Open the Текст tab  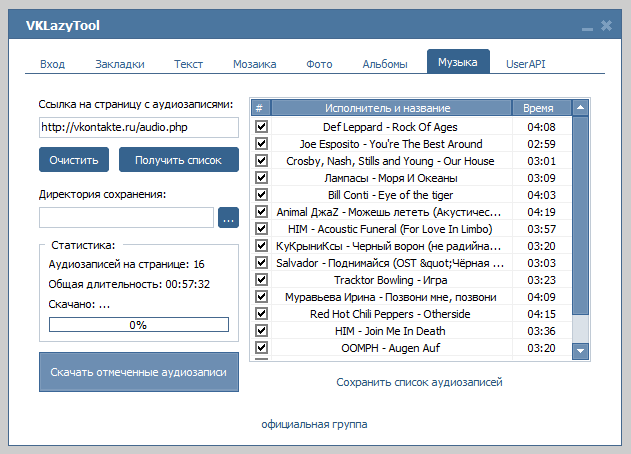pos(188,64)
